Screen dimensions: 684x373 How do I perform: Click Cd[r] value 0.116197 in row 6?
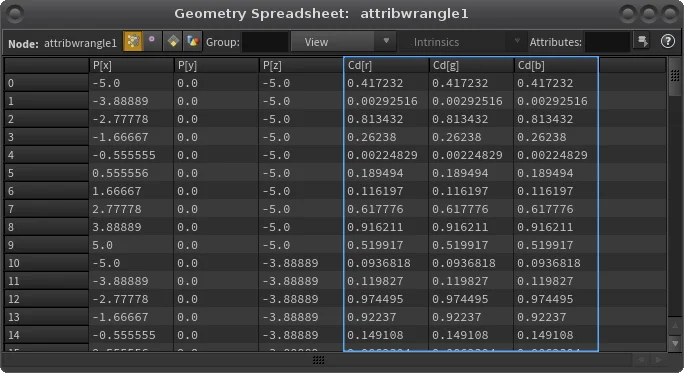tap(375, 191)
